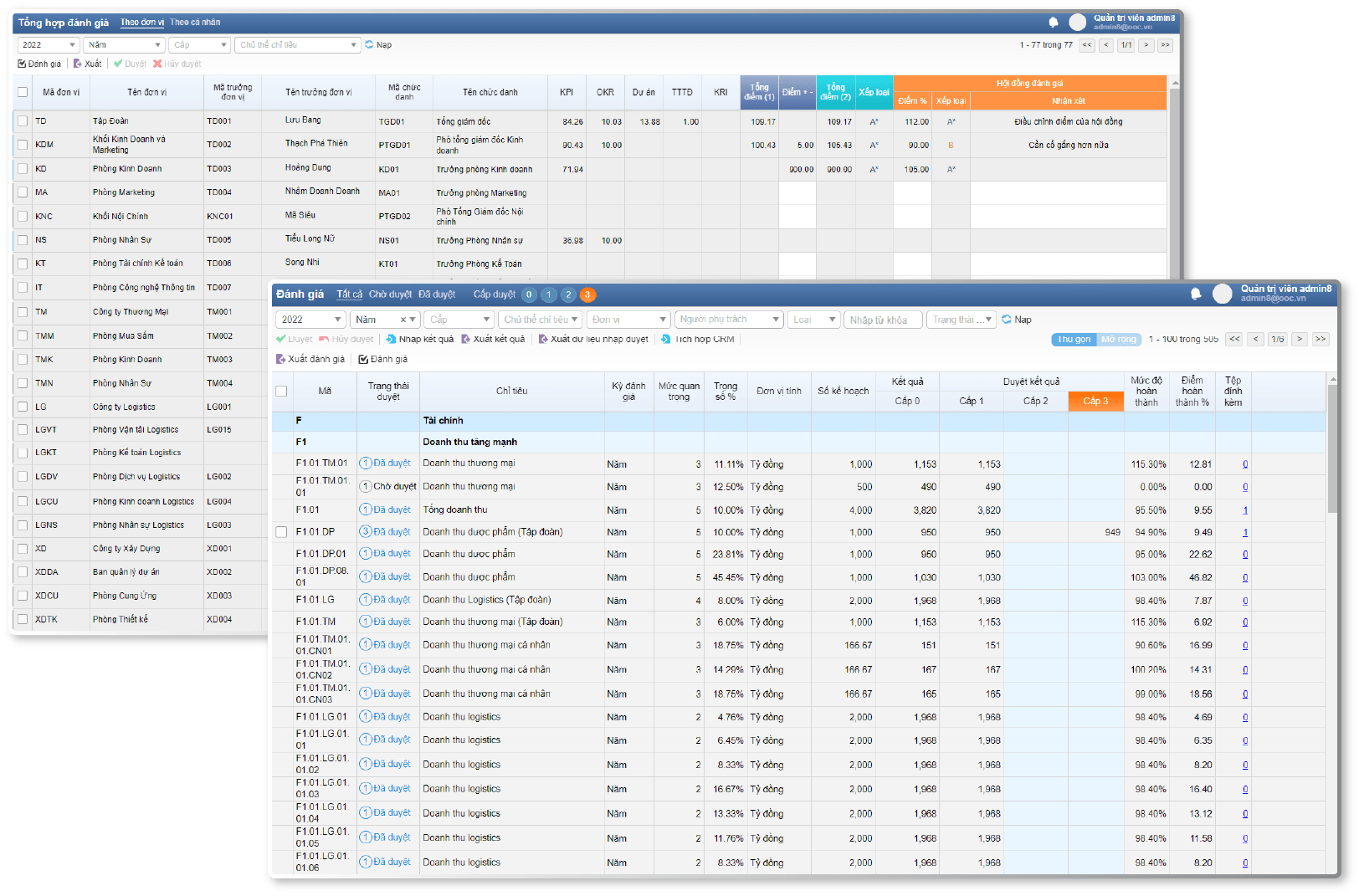Click the level 3 status circle on row F1.01.DP
This screenshot has width=1359, height=896.
coord(366,532)
